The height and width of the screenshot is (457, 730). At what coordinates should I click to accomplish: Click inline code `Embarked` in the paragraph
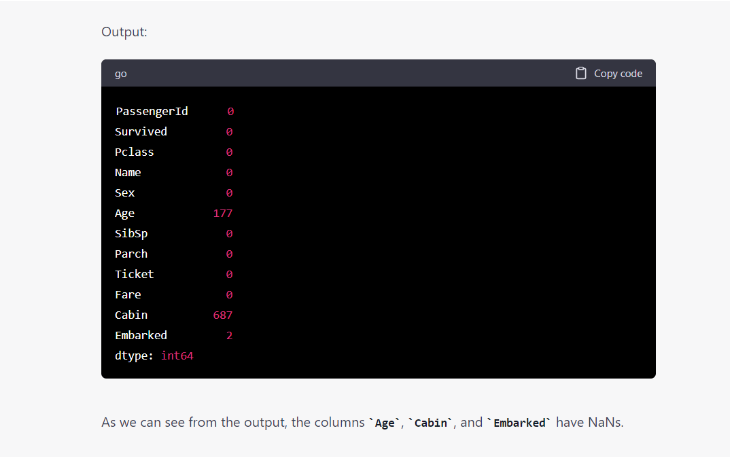point(520,423)
